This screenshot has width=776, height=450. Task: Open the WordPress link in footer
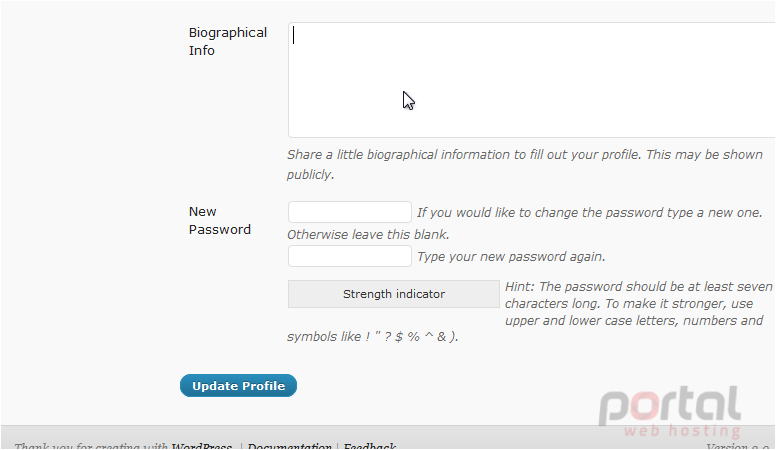click(x=201, y=446)
